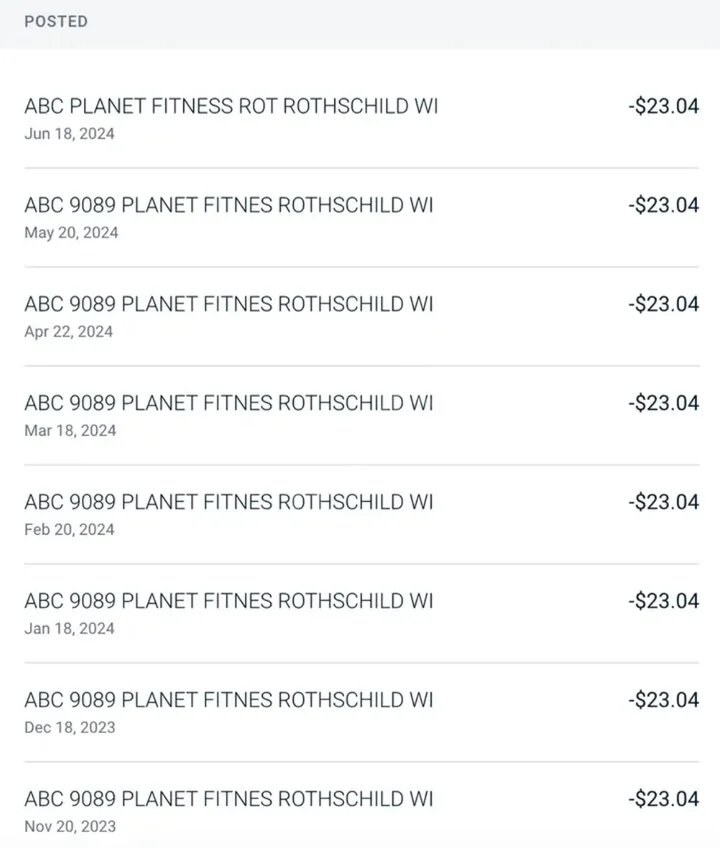This screenshot has height=848, width=720.
Task: Click the -$23.04 amount for May 20, 2024
Action: [x=663, y=206]
